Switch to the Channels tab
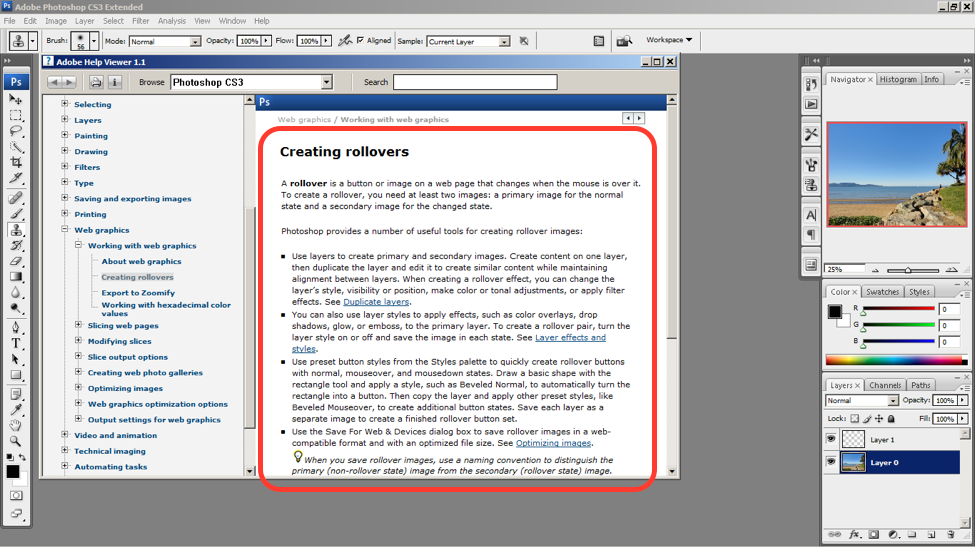975x548 pixels. point(884,385)
